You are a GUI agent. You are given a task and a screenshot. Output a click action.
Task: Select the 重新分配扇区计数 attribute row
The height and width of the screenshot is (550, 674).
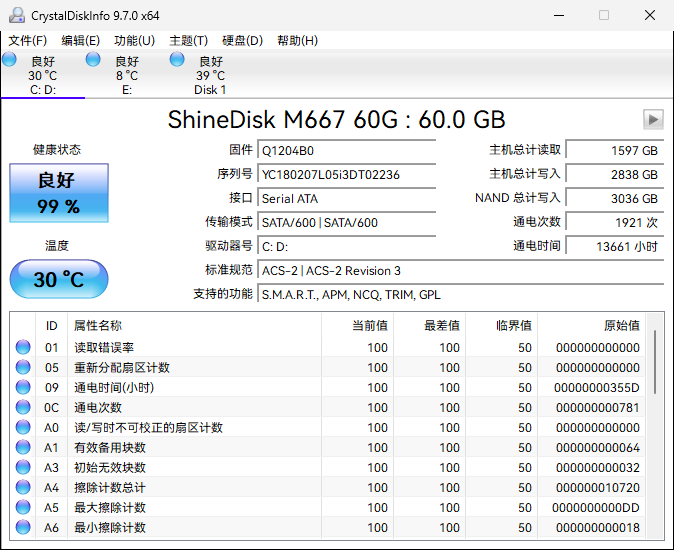[328, 367]
